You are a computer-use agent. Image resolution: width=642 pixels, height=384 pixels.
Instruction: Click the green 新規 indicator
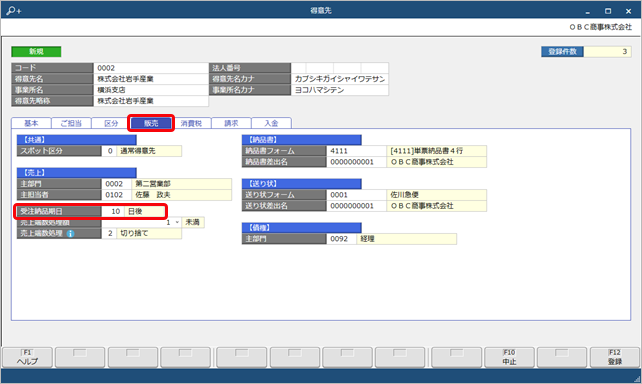click(36, 52)
